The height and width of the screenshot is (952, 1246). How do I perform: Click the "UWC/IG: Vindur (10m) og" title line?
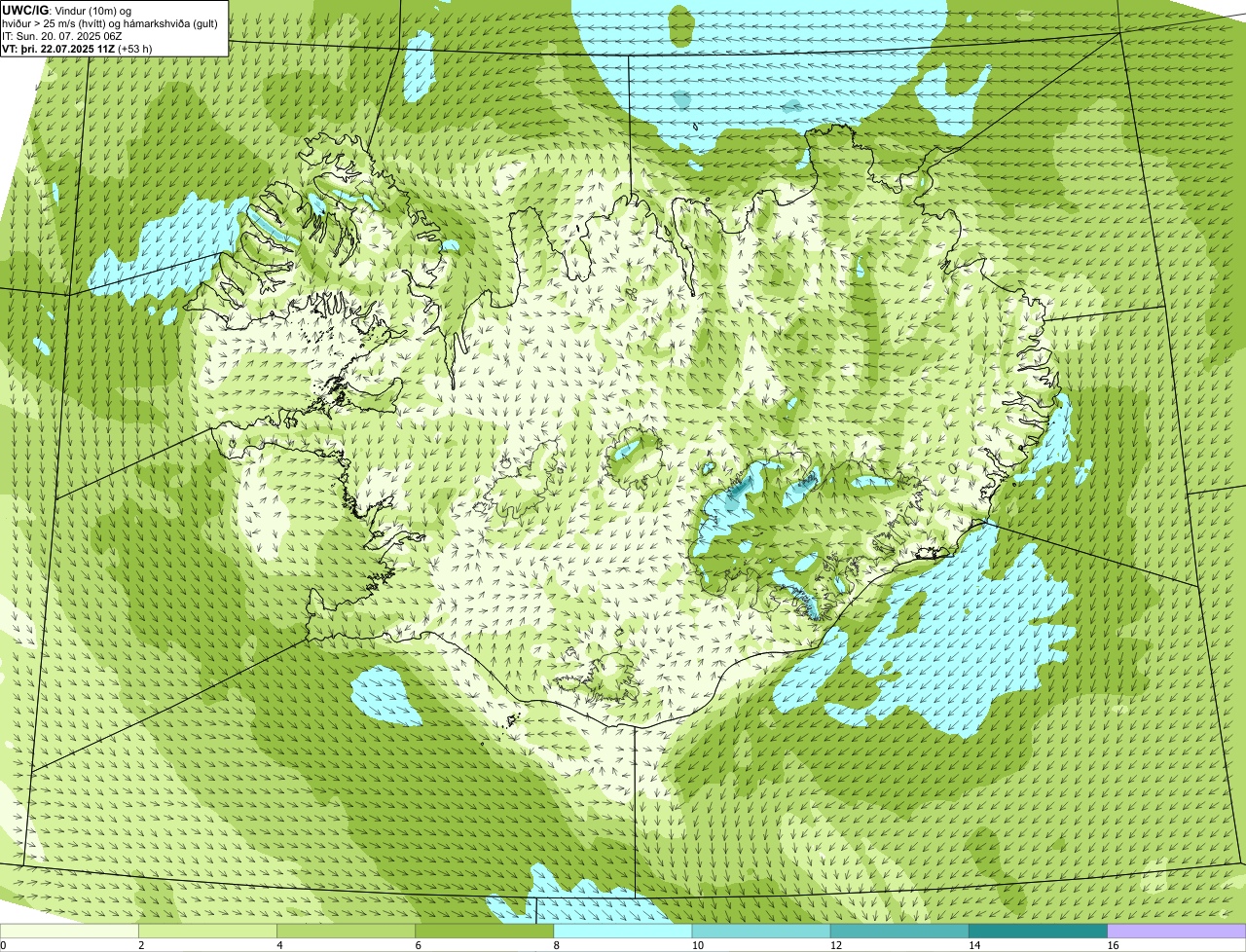tap(67, 10)
